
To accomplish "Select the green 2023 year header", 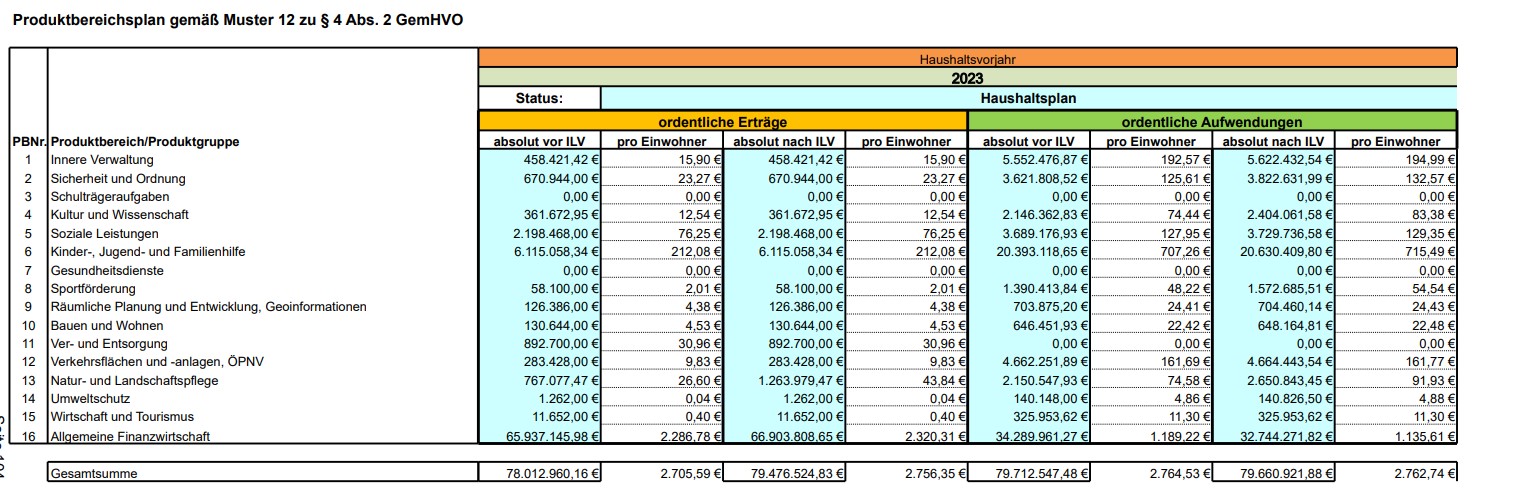I will coord(967,78).
